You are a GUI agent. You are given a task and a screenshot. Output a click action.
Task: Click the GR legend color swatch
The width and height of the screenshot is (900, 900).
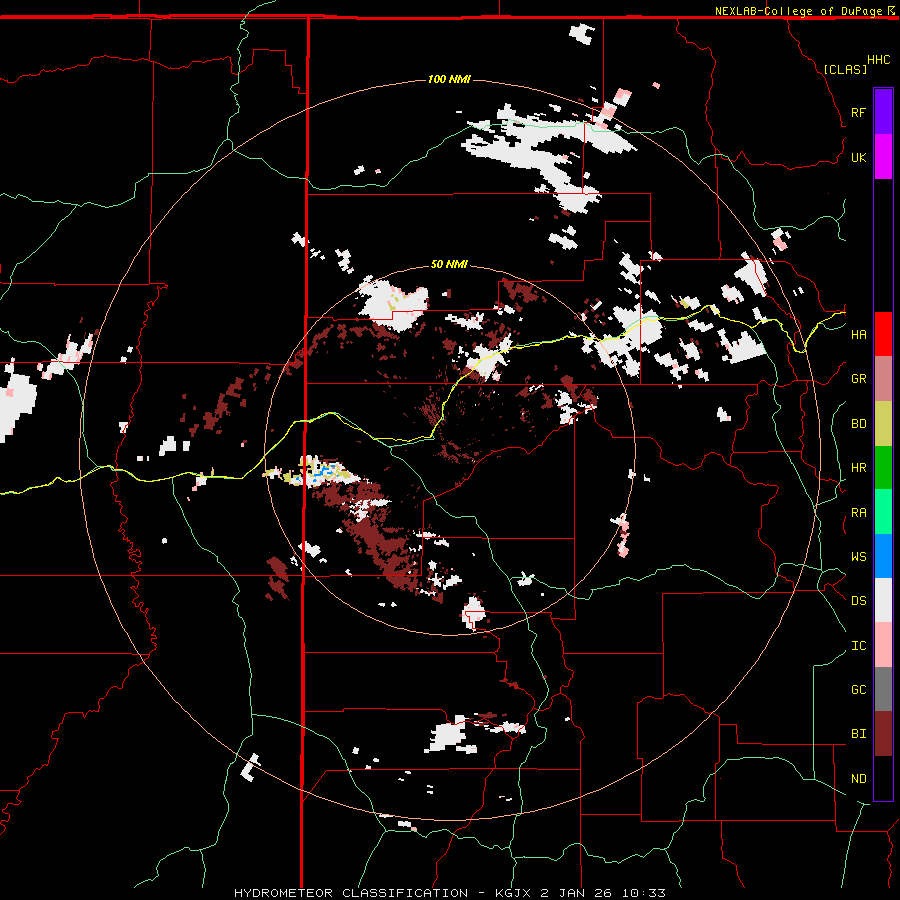click(x=883, y=379)
